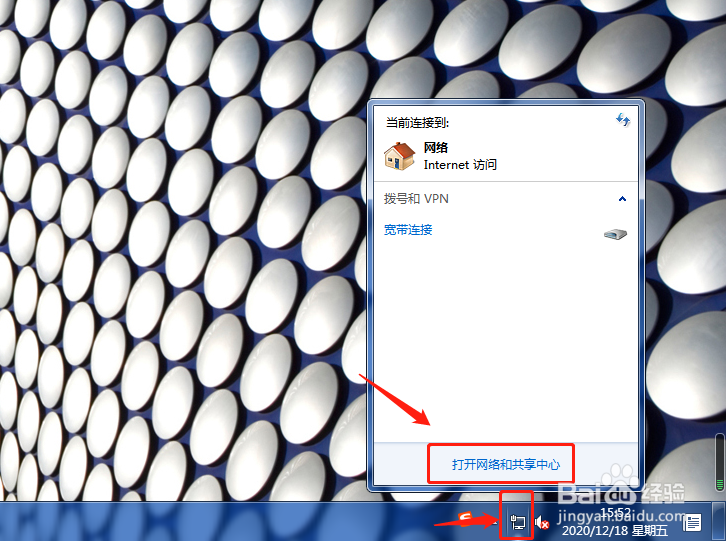The image size is (726, 541).
Task: Click the 网络 network name
Action: coord(436,148)
